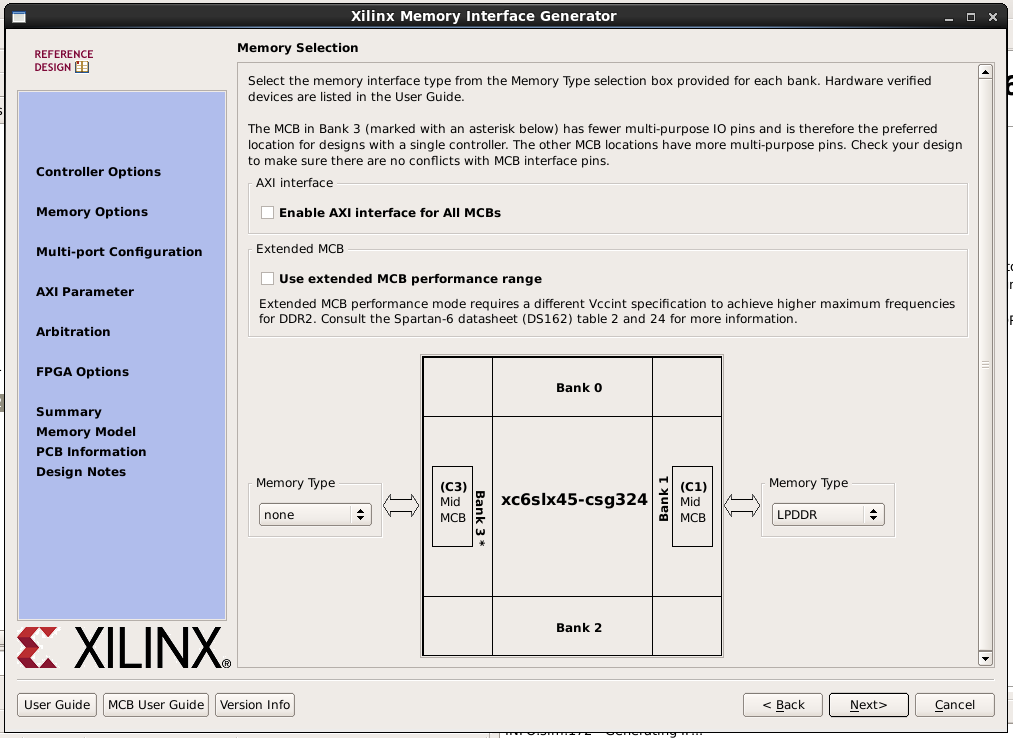
Task: Go to Design Notes step
Action: pyautogui.click(x=81, y=472)
